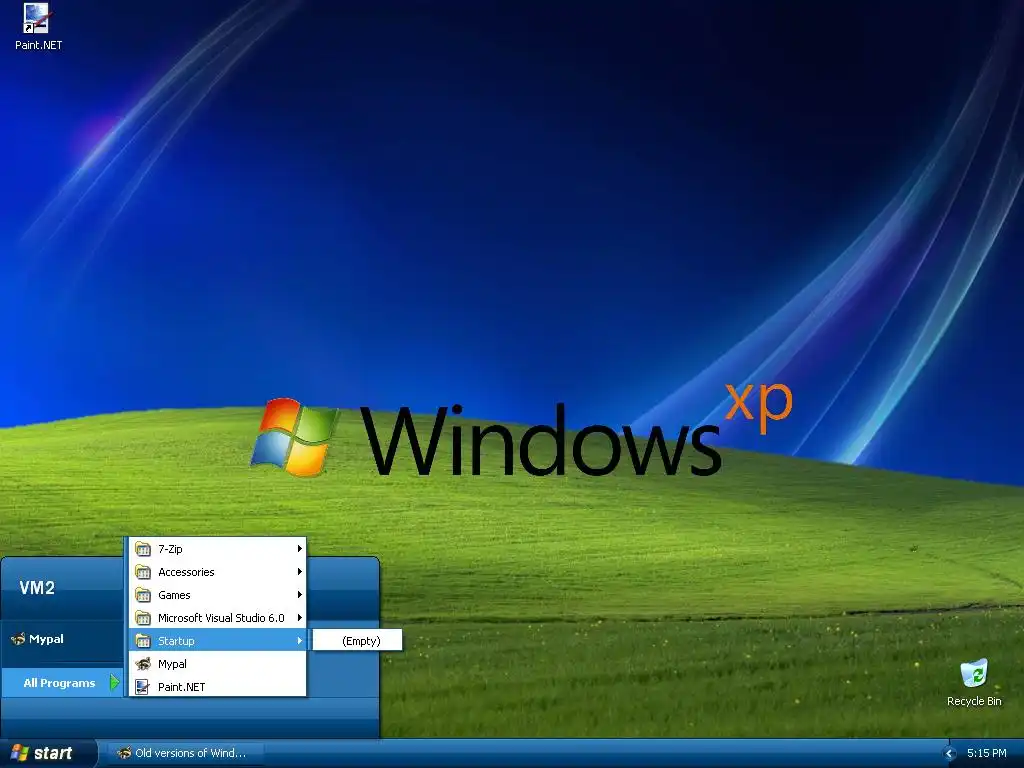The height and width of the screenshot is (768, 1024).
Task: Expand the 7-Zip submenu arrow
Action: click(x=300, y=549)
